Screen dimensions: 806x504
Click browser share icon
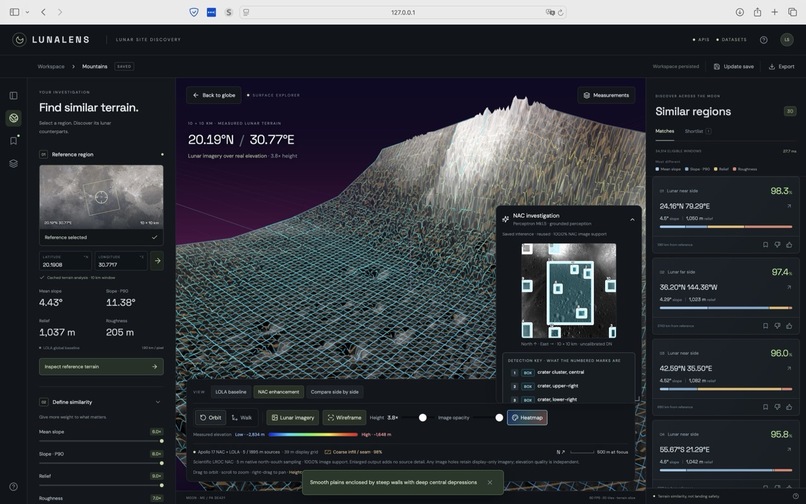[x=757, y=12]
